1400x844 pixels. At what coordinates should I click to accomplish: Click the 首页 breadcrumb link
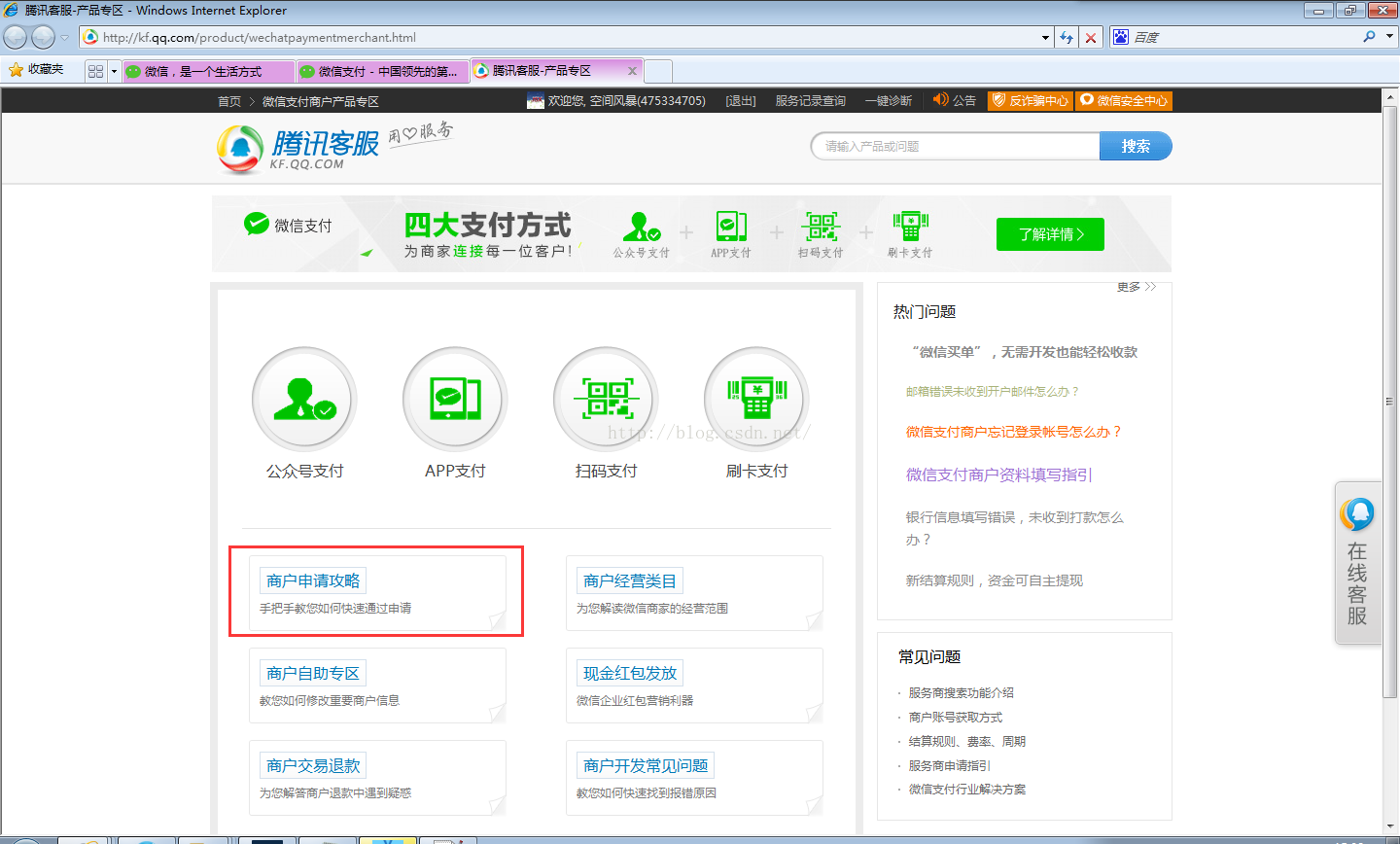pyautogui.click(x=229, y=101)
